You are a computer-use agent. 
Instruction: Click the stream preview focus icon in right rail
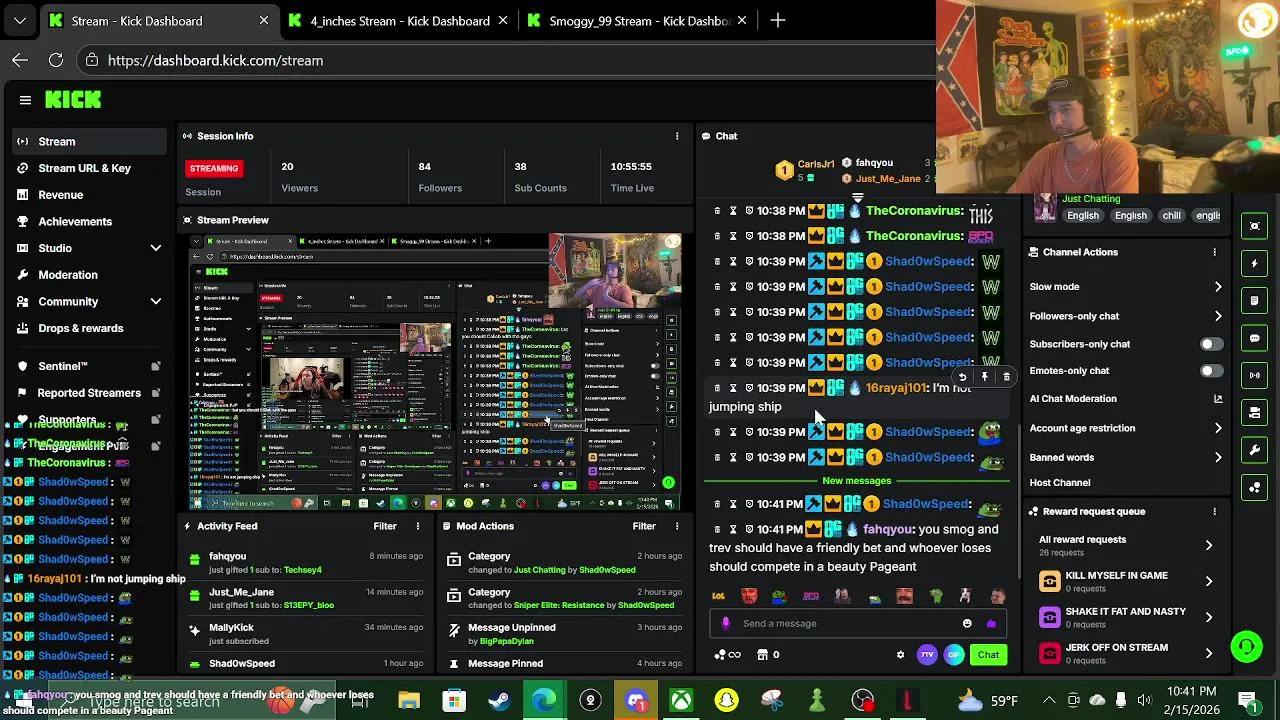pyautogui.click(x=1255, y=226)
